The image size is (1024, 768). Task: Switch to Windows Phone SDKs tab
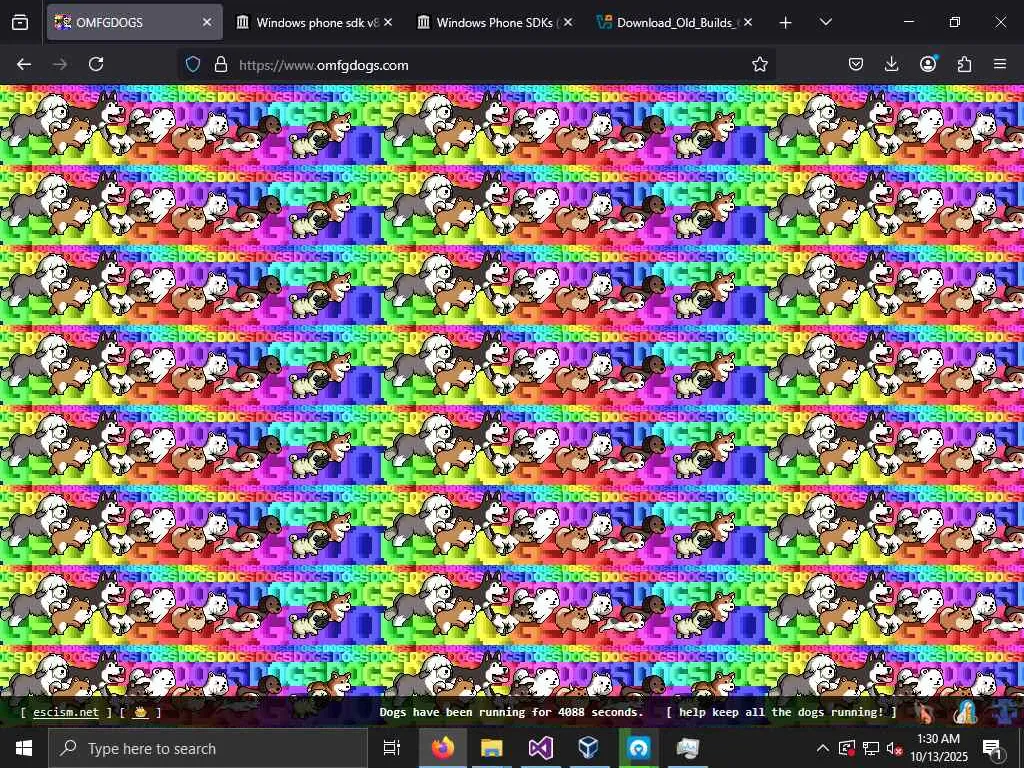point(496,22)
